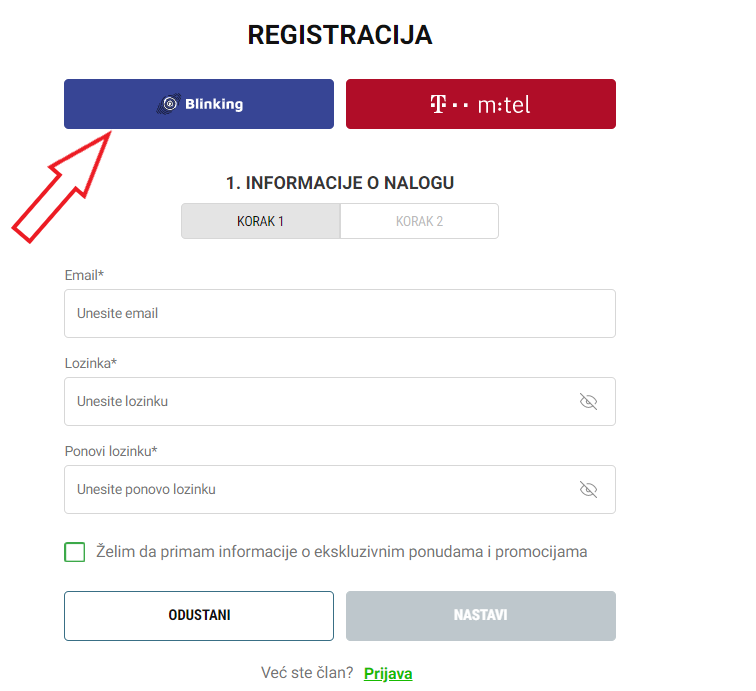Screen dimensions: 756x691
Task: Continue with the NASTAVI button
Action: click(481, 616)
